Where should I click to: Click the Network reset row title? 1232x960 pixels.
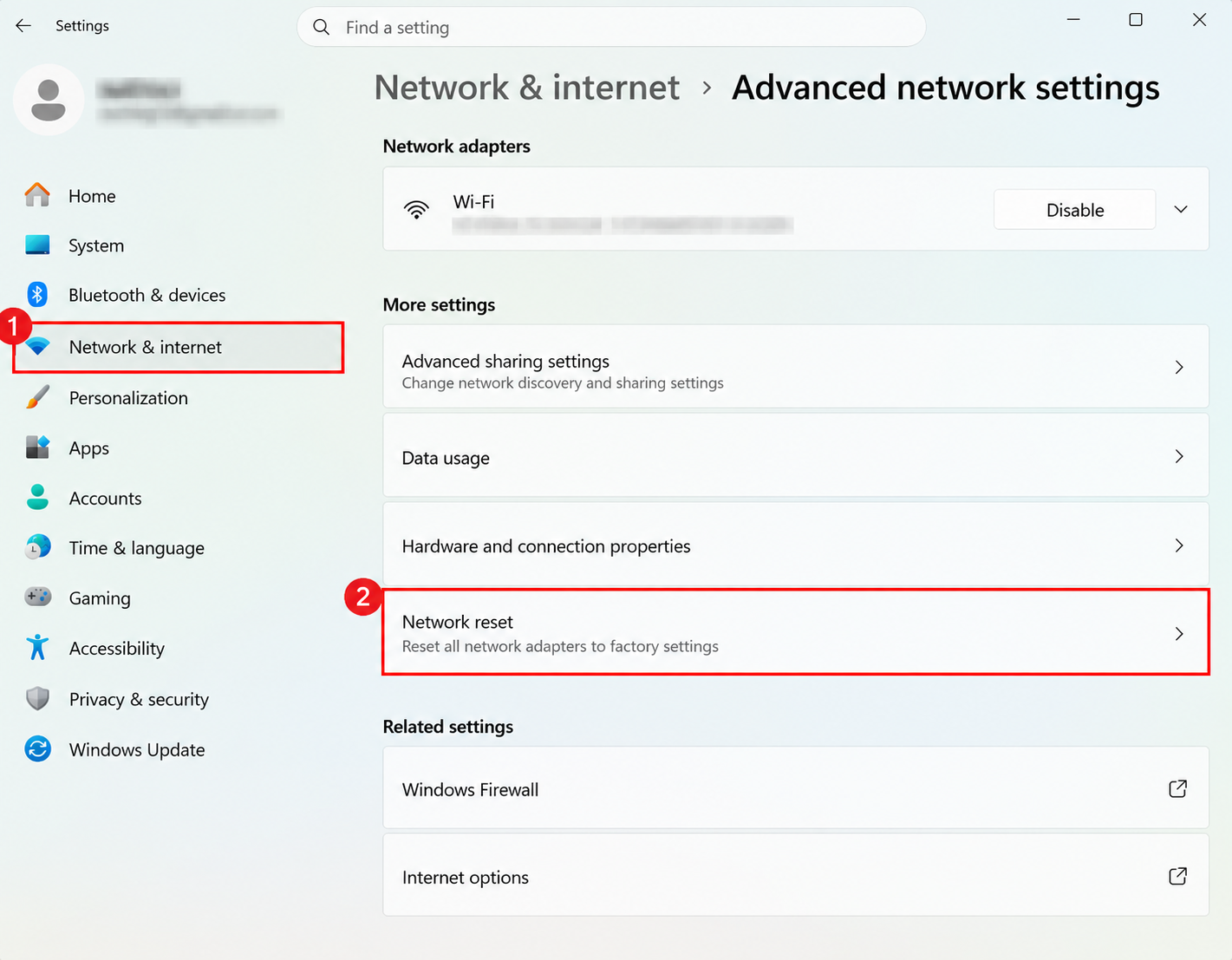(458, 622)
